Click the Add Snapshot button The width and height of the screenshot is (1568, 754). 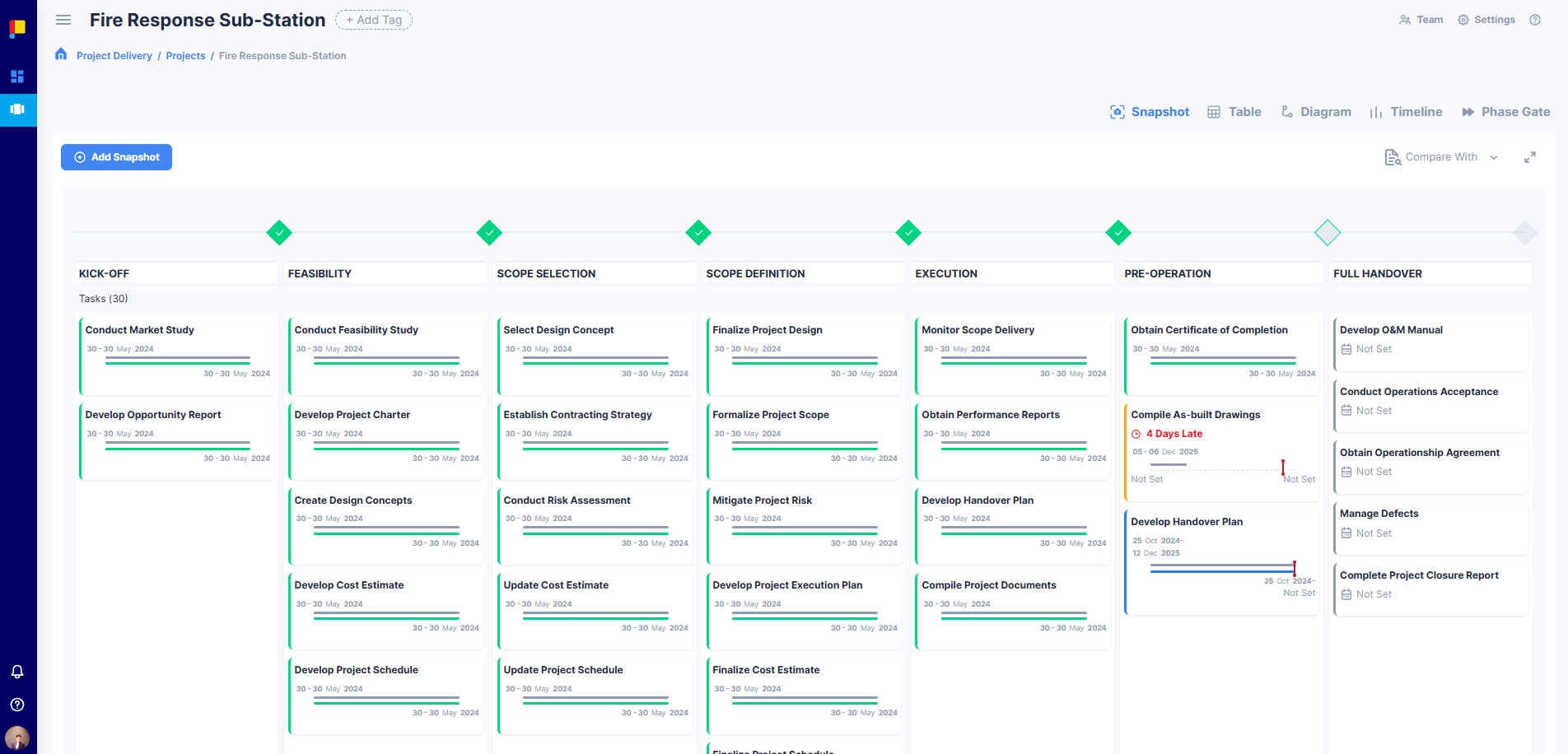pyautogui.click(x=116, y=156)
